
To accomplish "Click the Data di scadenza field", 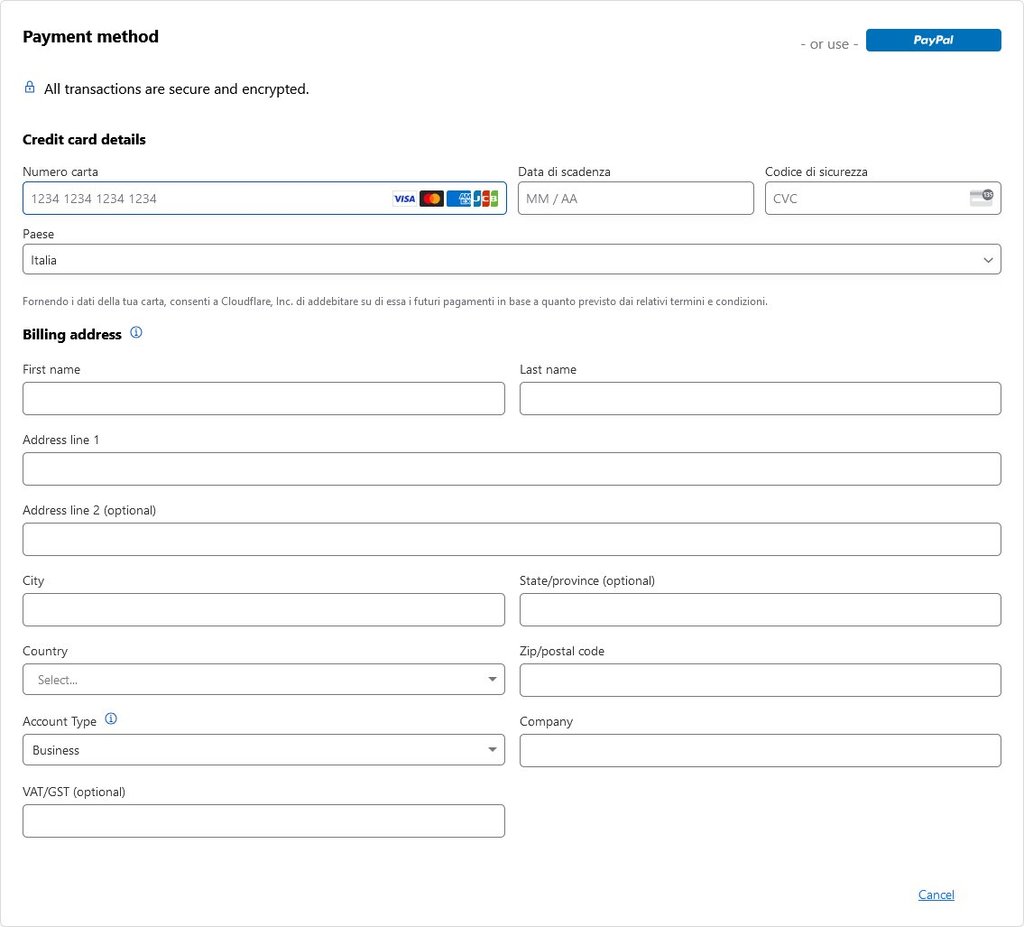I will (x=635, y=198).
